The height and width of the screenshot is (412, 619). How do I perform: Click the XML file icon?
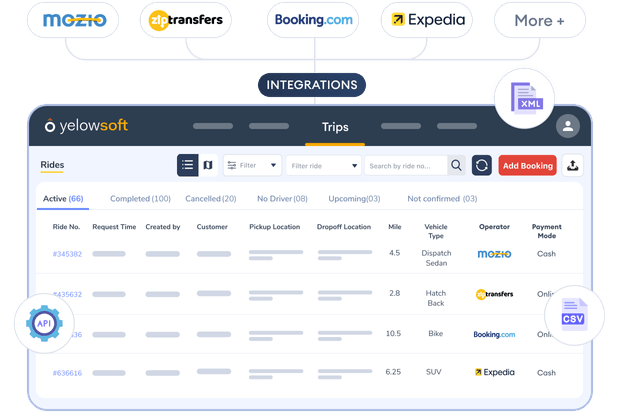point(525,98)
